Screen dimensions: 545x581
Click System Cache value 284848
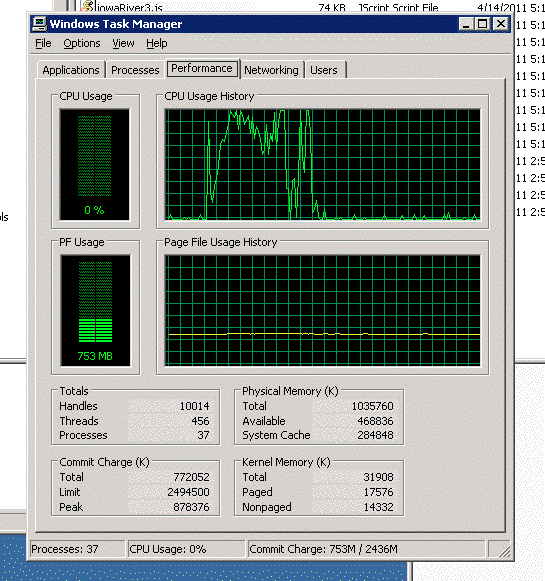point(375,435)
